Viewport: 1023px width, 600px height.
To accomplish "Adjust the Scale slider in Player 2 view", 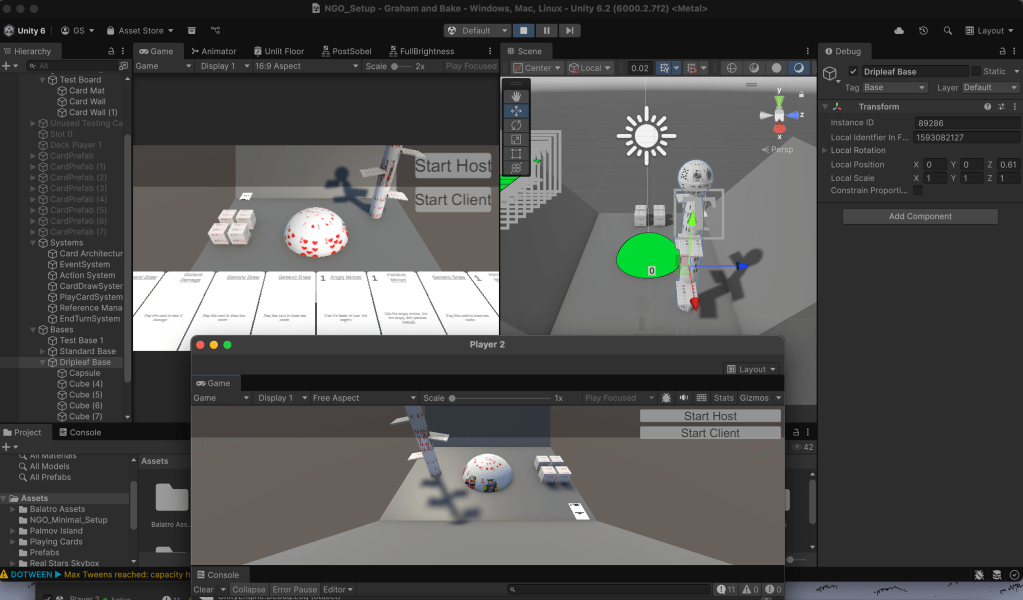I will (x=454, y=398).
